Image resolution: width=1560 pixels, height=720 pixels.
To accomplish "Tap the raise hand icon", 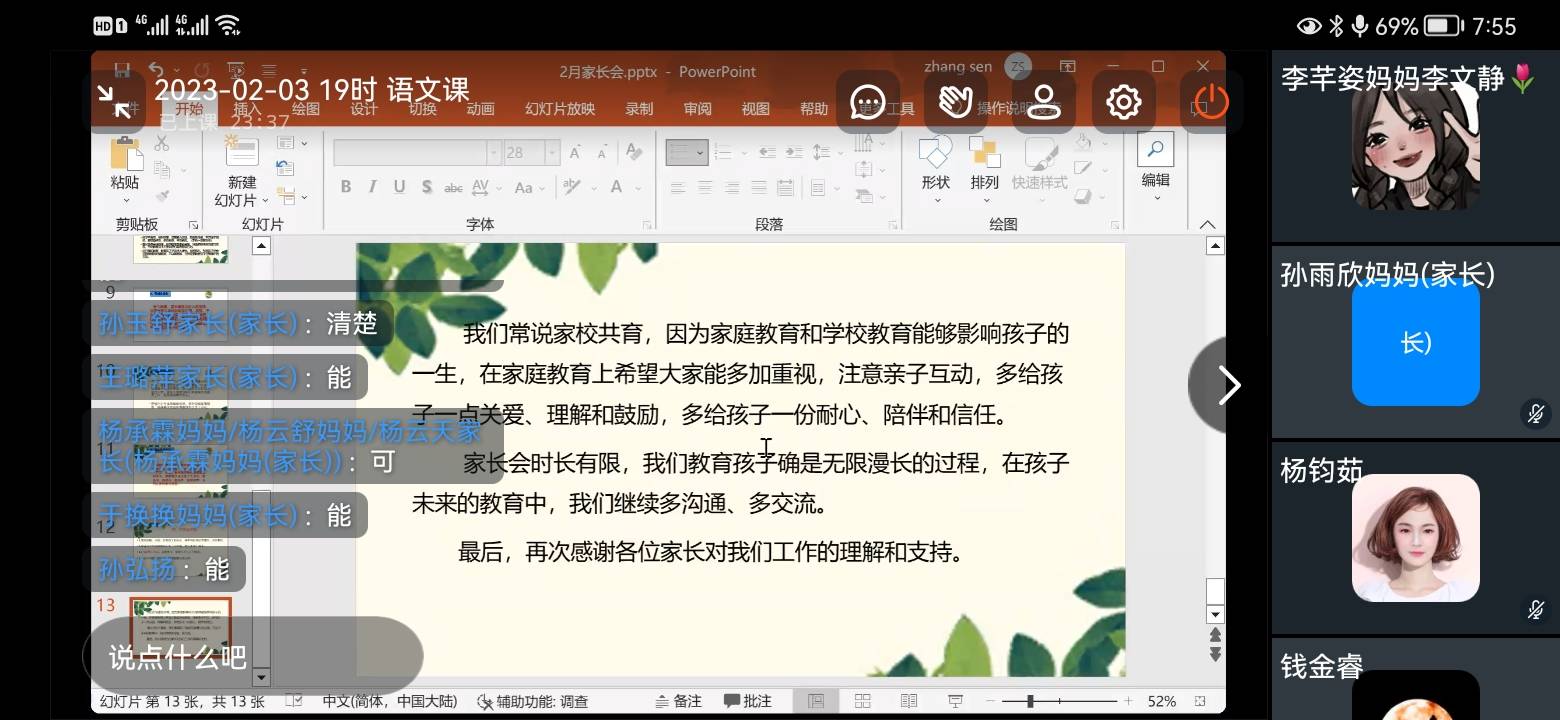I will point(955,102).
